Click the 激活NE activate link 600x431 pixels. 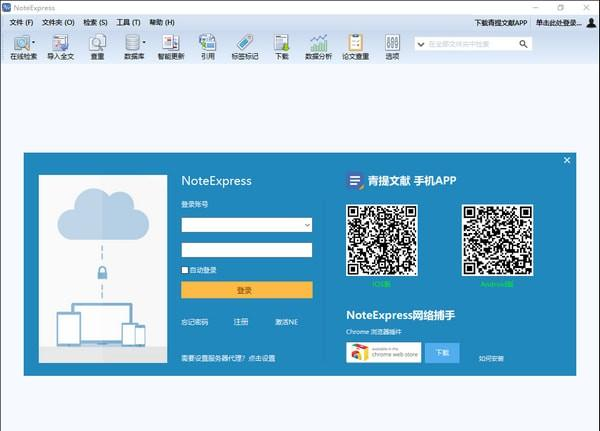(287, 322)
